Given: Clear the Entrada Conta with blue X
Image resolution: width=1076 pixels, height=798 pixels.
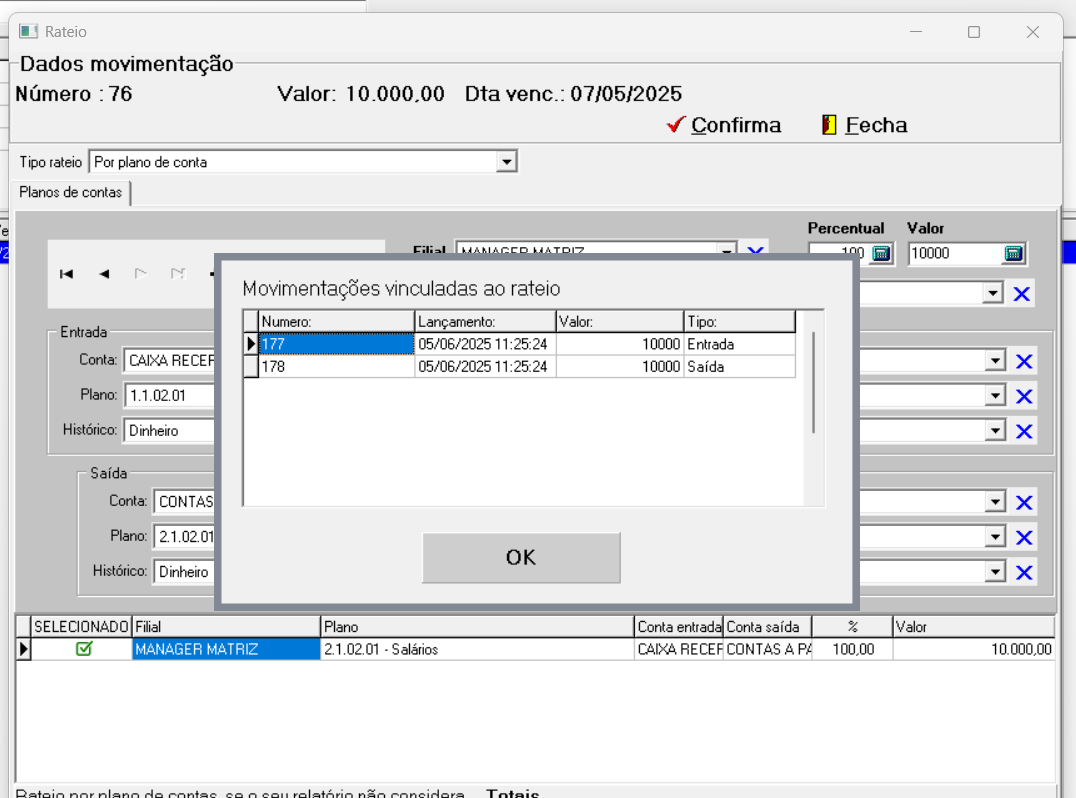Looking at the screenshot, I should 1024,361.
